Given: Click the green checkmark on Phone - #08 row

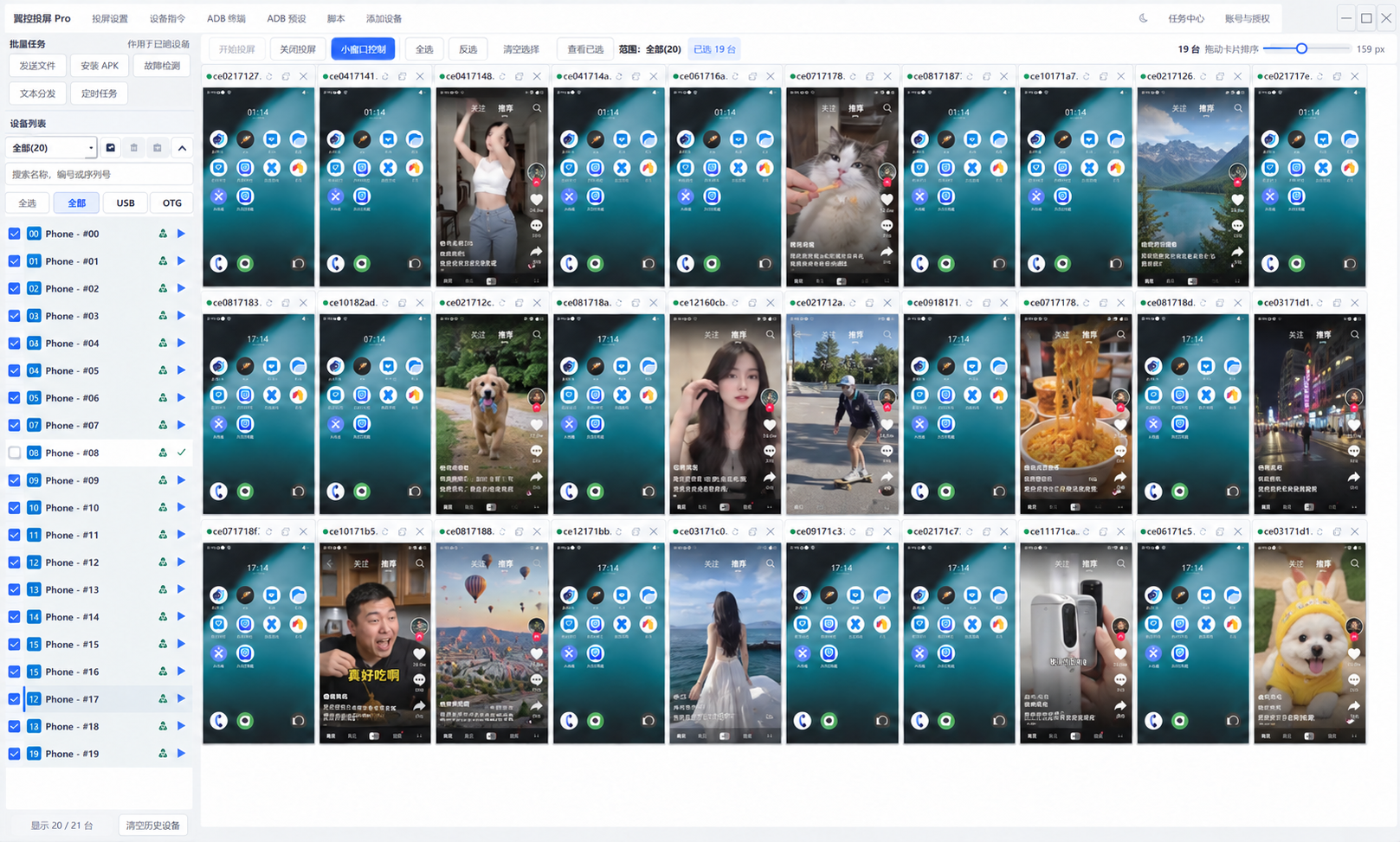Looking at the screenshot, I should click(181, 453).
